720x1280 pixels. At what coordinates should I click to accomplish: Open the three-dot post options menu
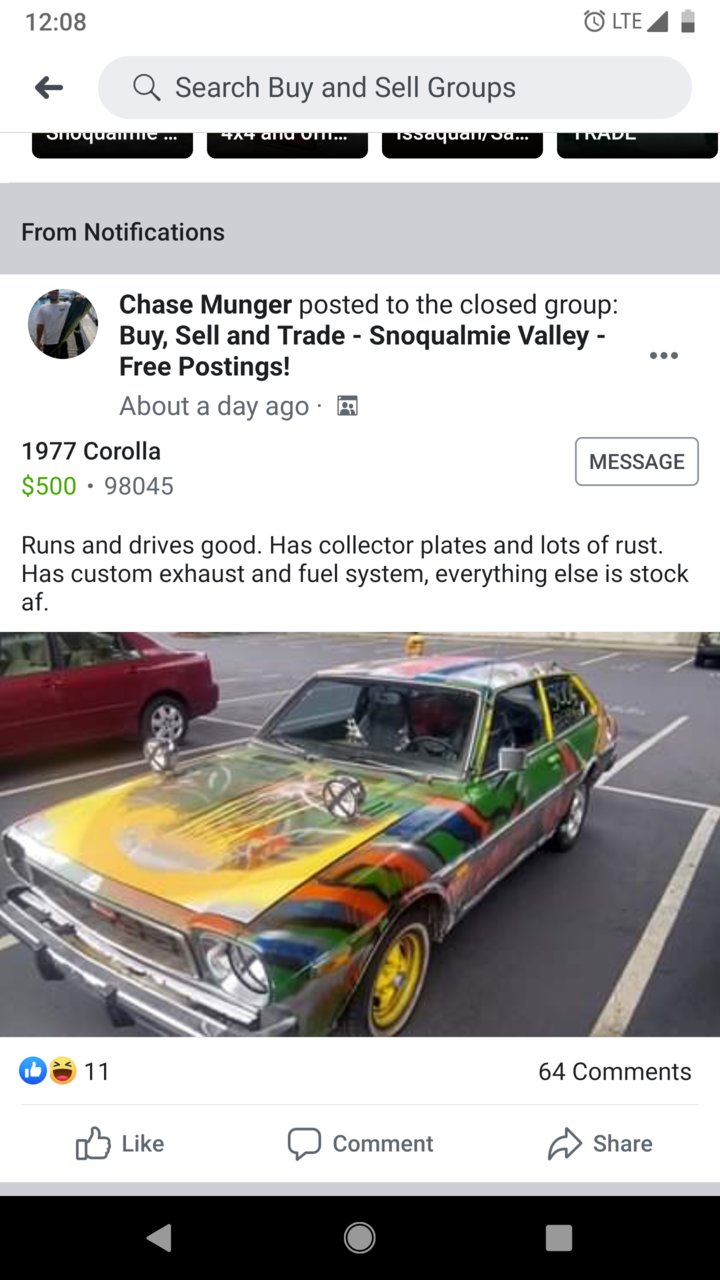[x=663, y=355]
